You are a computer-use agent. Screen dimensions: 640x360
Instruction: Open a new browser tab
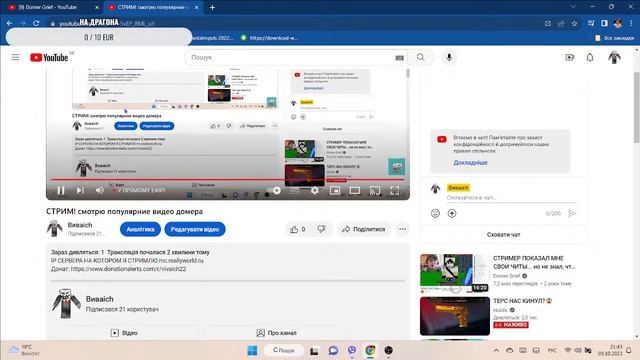pyautogui.click(x=212, y=7)
